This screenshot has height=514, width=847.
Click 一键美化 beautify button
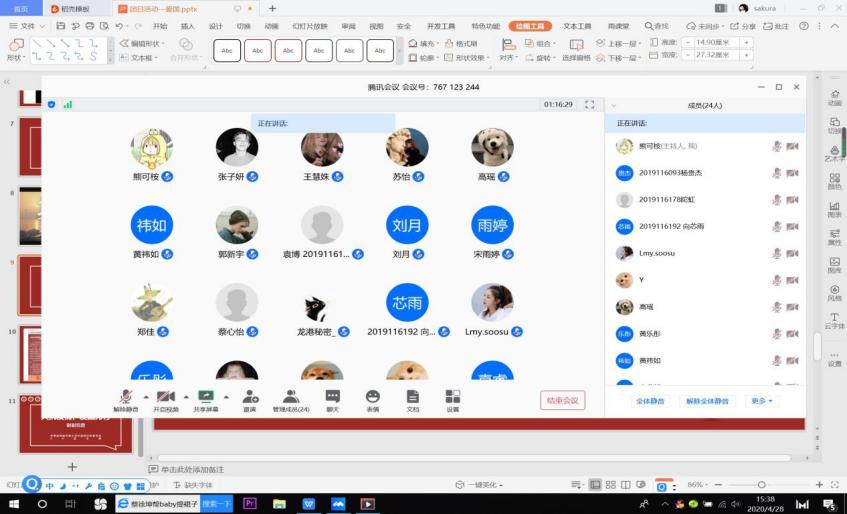click(x=479, y=485)
